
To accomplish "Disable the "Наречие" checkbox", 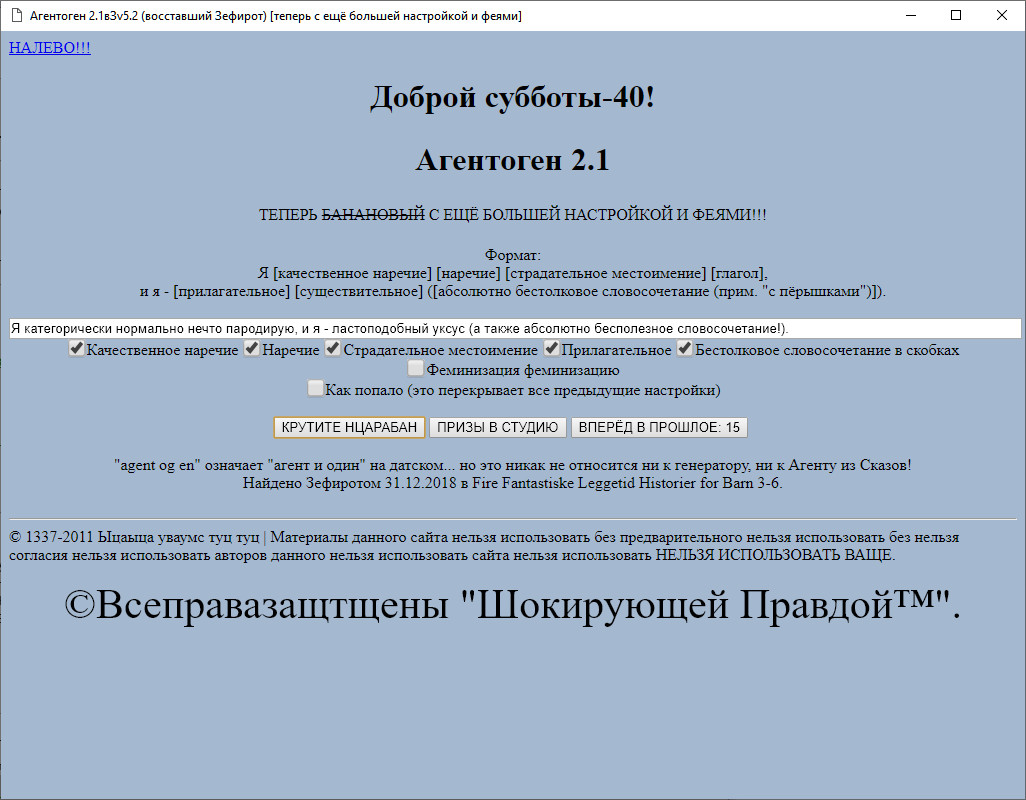I will pyautogui.click(x=252, y=348).
